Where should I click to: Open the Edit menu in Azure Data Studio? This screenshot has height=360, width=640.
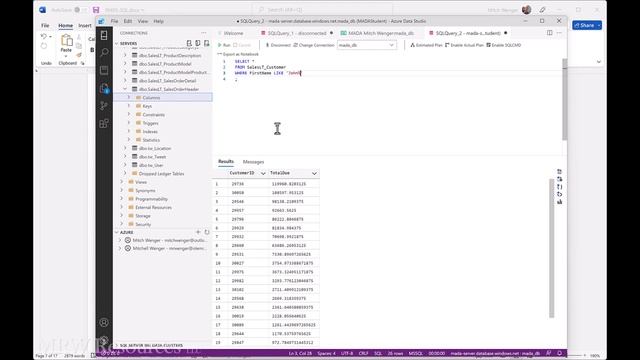tap(128, 21)
